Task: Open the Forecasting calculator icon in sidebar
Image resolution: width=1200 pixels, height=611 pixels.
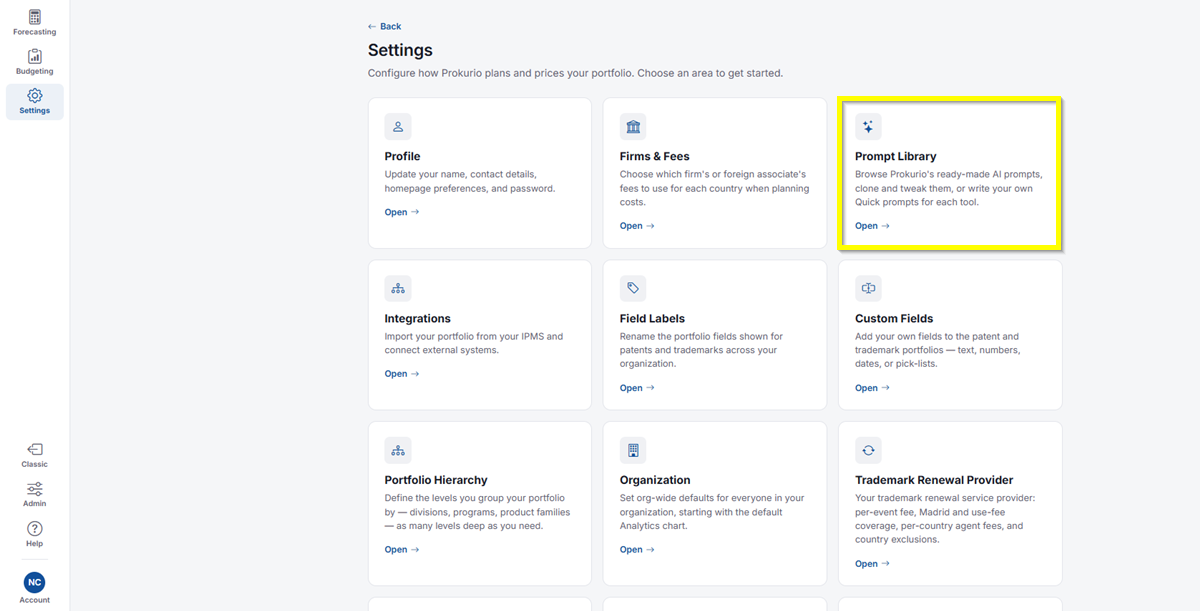Action: point(35,17)
